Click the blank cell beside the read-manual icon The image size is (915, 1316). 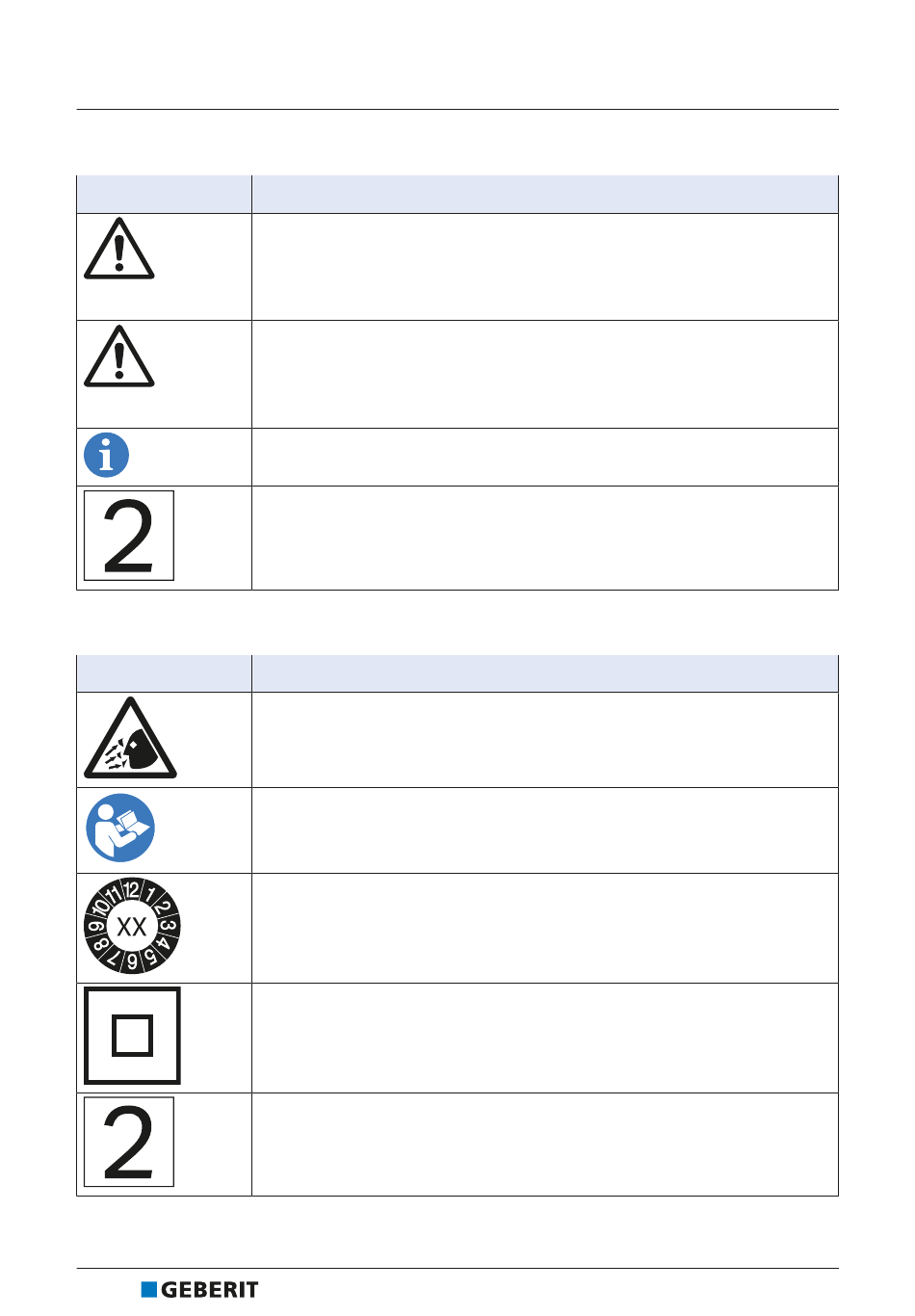click(x=545, y=830)
